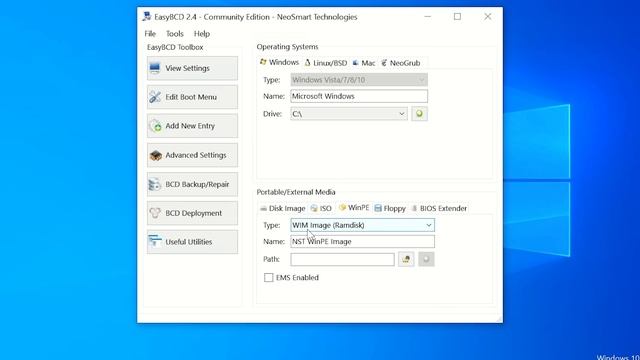Click the greyed add entry icon beside Path
The image size is (640, 360).
426,259
